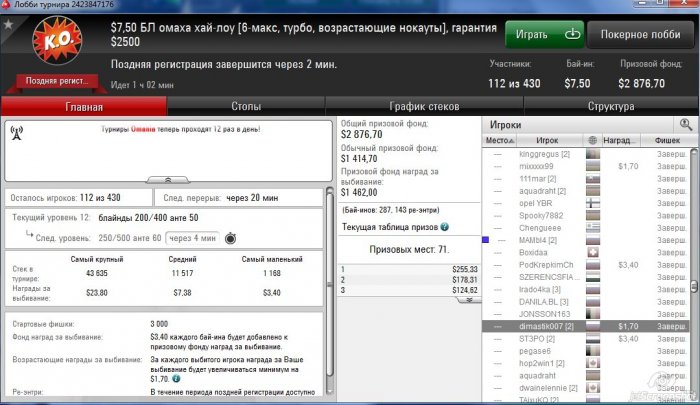Sort by the Фишек column header
This screenshot has height=405, width=700.
[x=667, y=140]
